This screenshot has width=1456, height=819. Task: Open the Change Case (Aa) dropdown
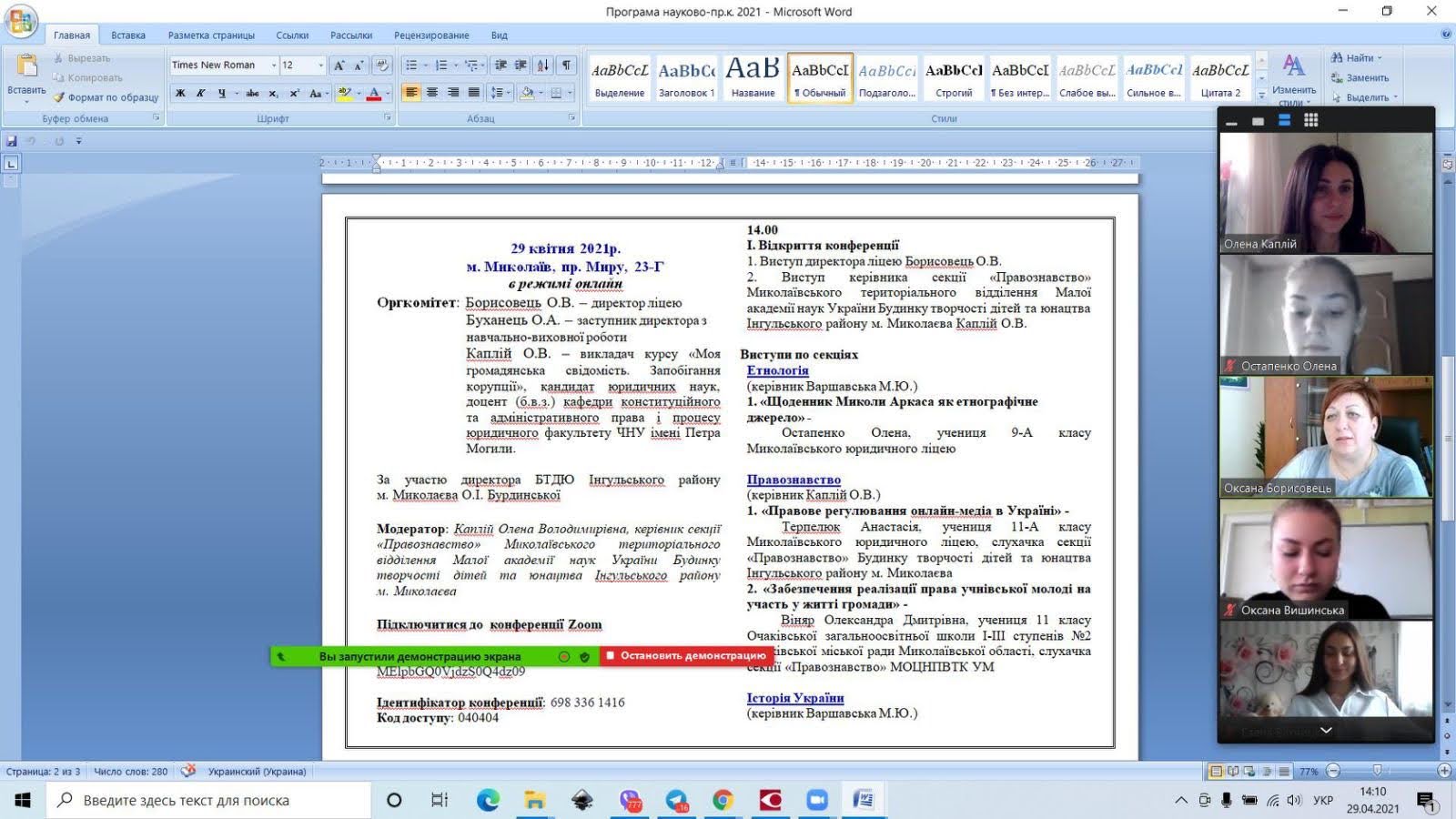point(318,93)
